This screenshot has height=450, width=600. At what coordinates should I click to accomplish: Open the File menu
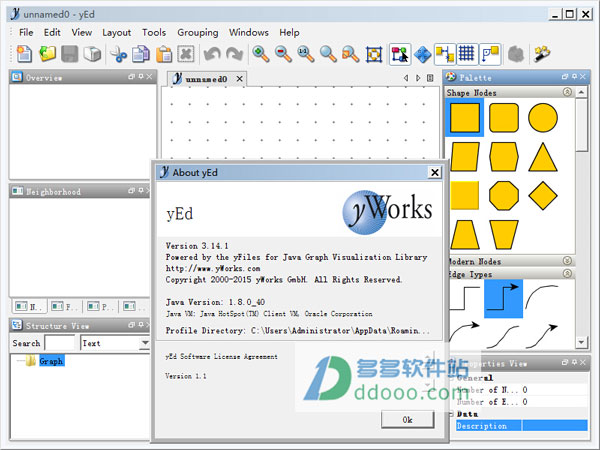pyautogui.click(x=26, y=33)
